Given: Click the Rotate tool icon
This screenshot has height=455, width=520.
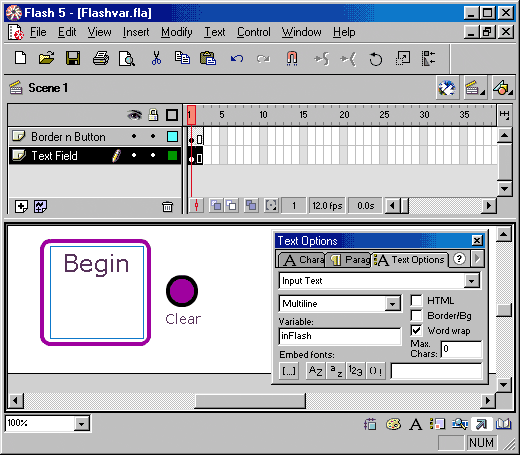Looking at the screenshot, I should pyautogui.click(x=376, y=59).
